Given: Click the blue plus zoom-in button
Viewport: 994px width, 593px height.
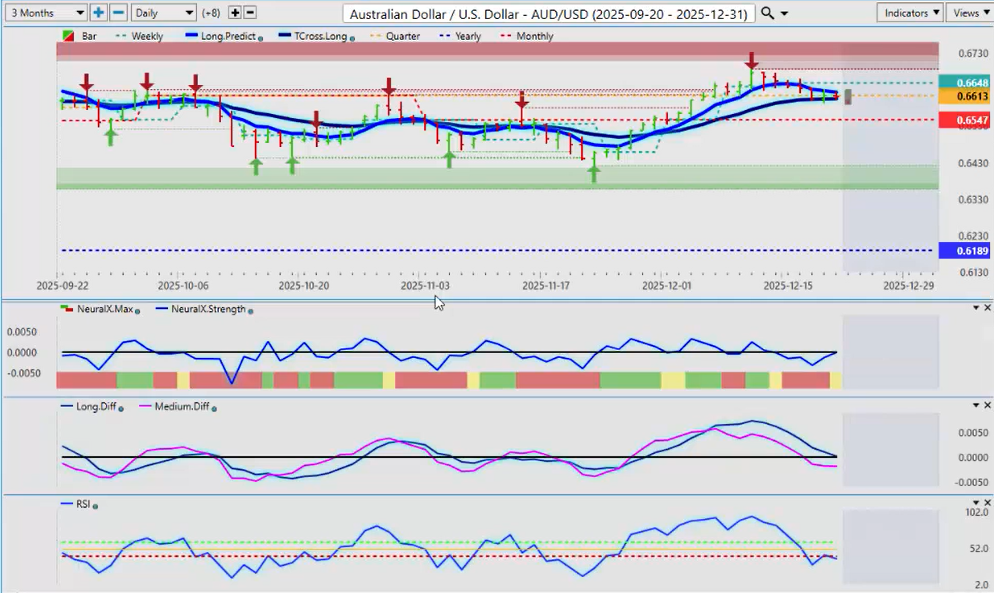Looking at the screenshot, I should click(x=98, y=13).
